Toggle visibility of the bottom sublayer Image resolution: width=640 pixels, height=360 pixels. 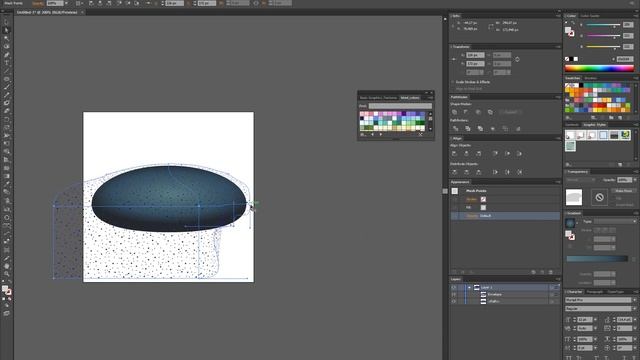tap(453, 301)
